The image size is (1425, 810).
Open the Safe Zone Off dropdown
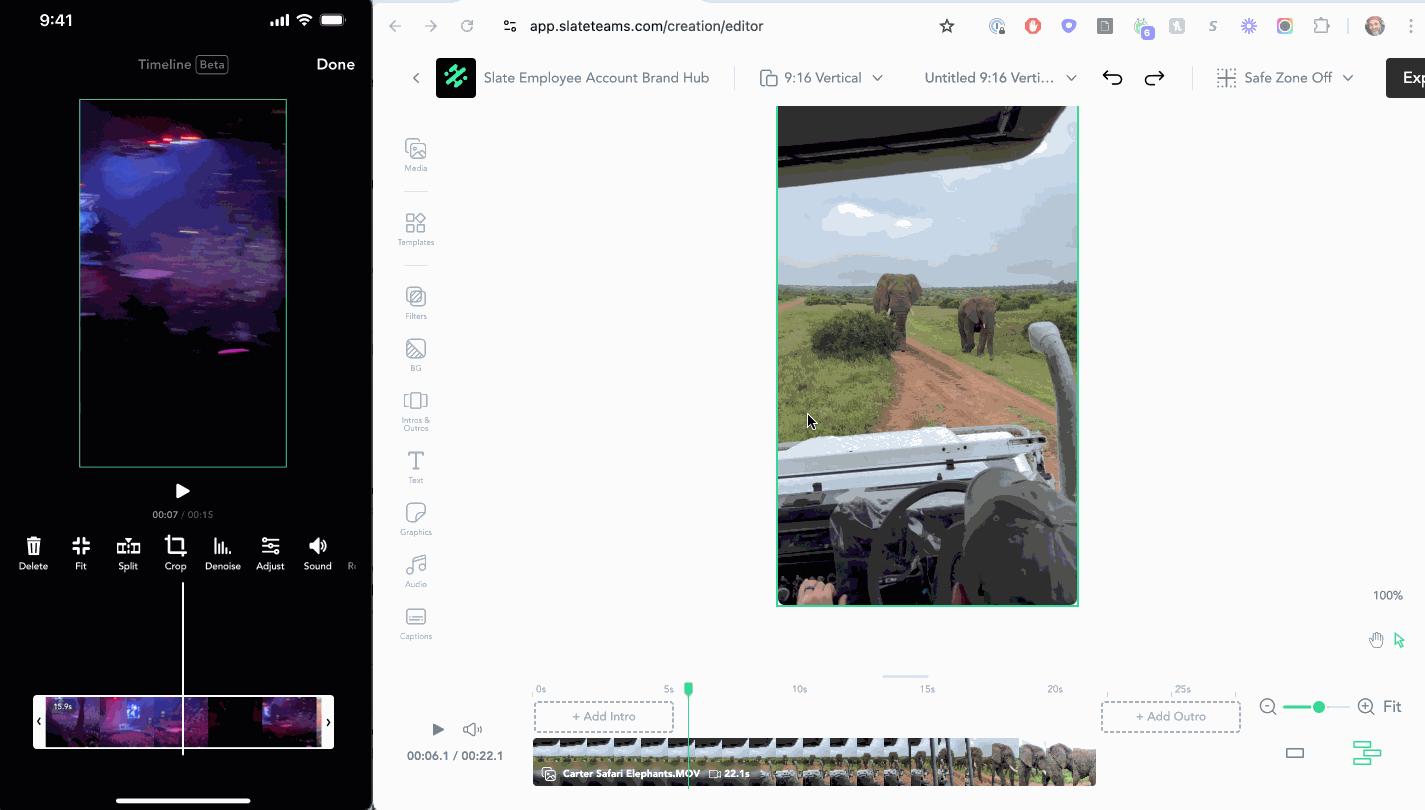coord(1285,78)
